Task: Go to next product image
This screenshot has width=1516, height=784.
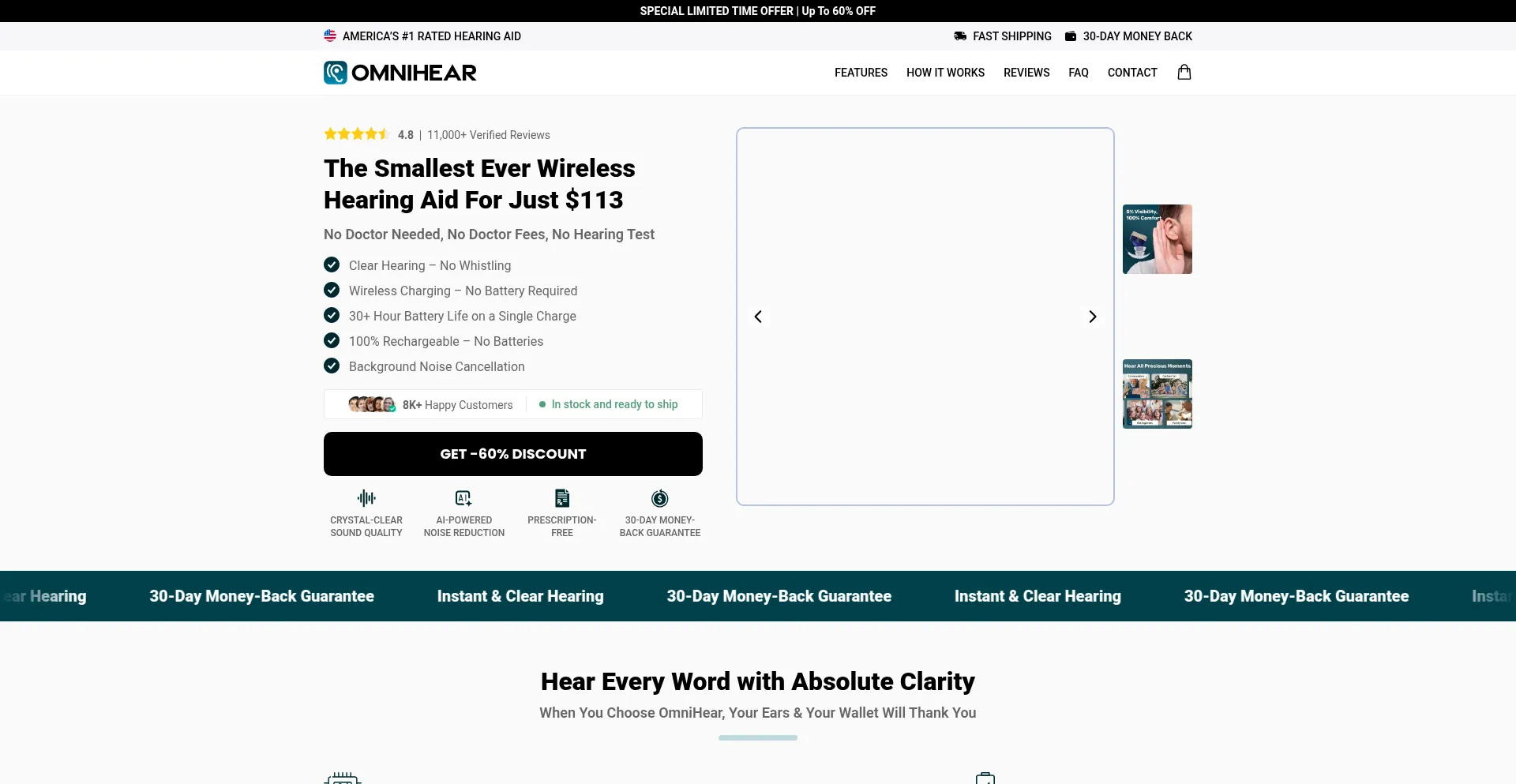Action: click(1093, 317)
